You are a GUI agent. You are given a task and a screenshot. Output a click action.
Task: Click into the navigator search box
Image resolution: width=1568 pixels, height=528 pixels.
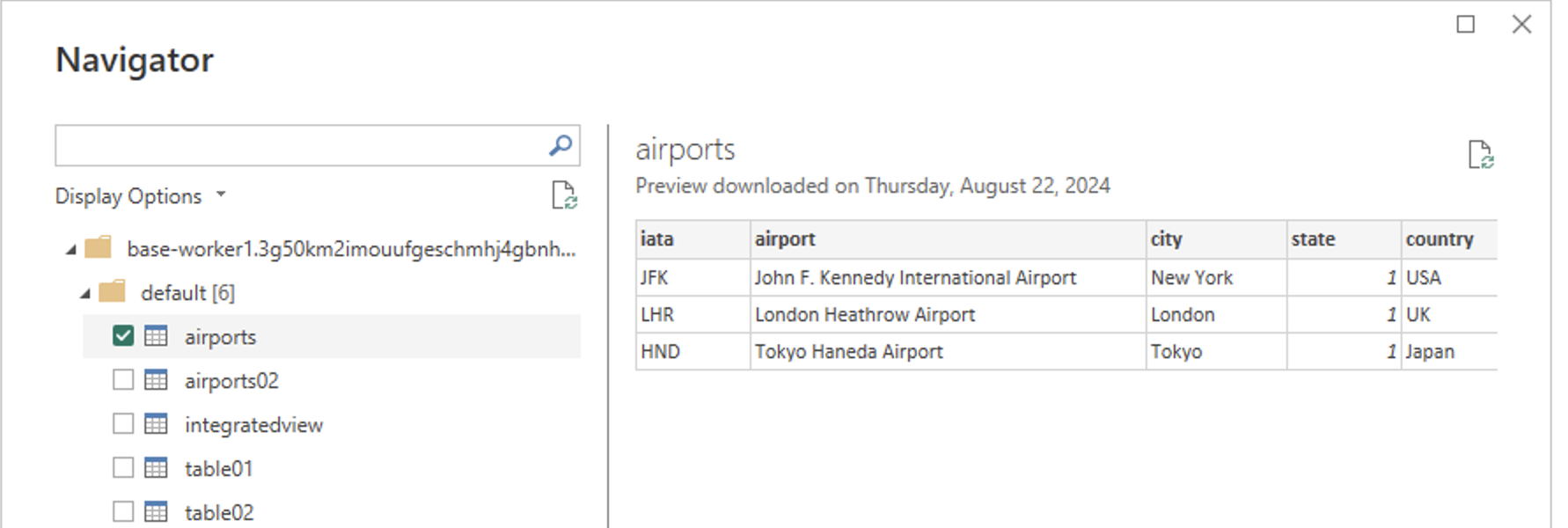(299, 145)
